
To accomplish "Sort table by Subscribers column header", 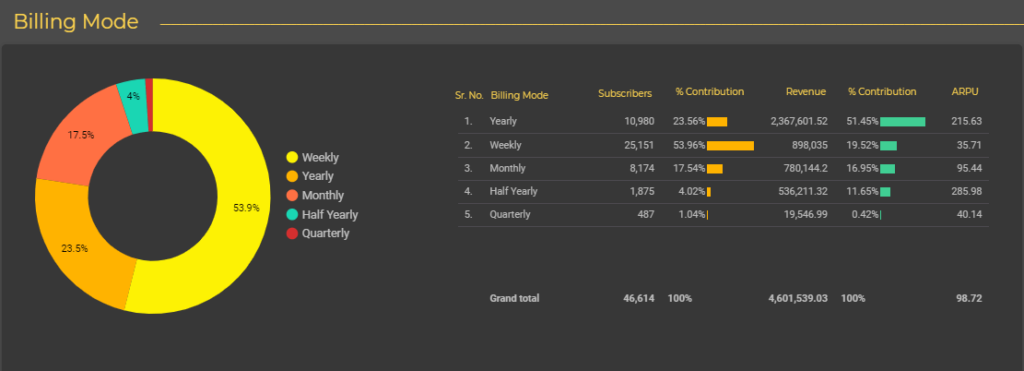I will [624, 93].
